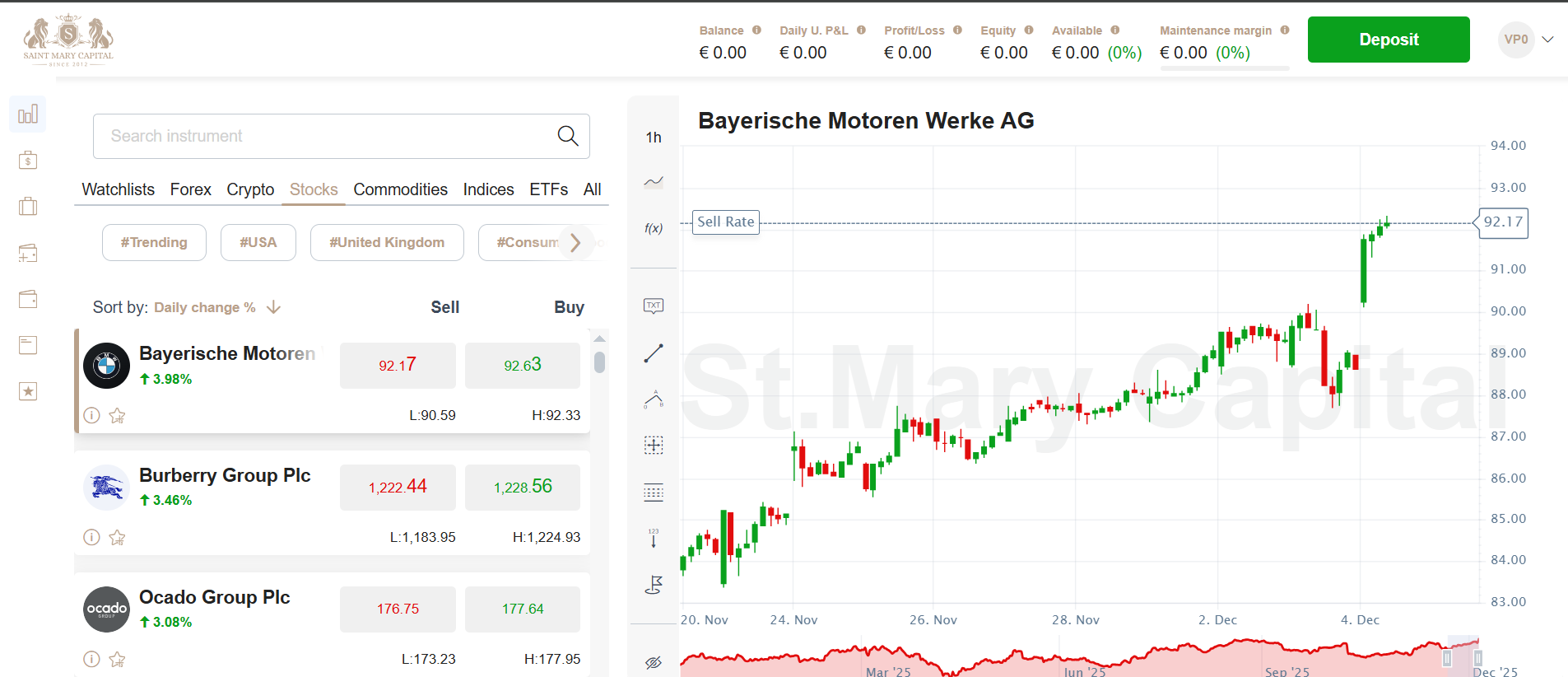Switch to the Watchlists tab
1568x677 pixels.
point(119,189)
